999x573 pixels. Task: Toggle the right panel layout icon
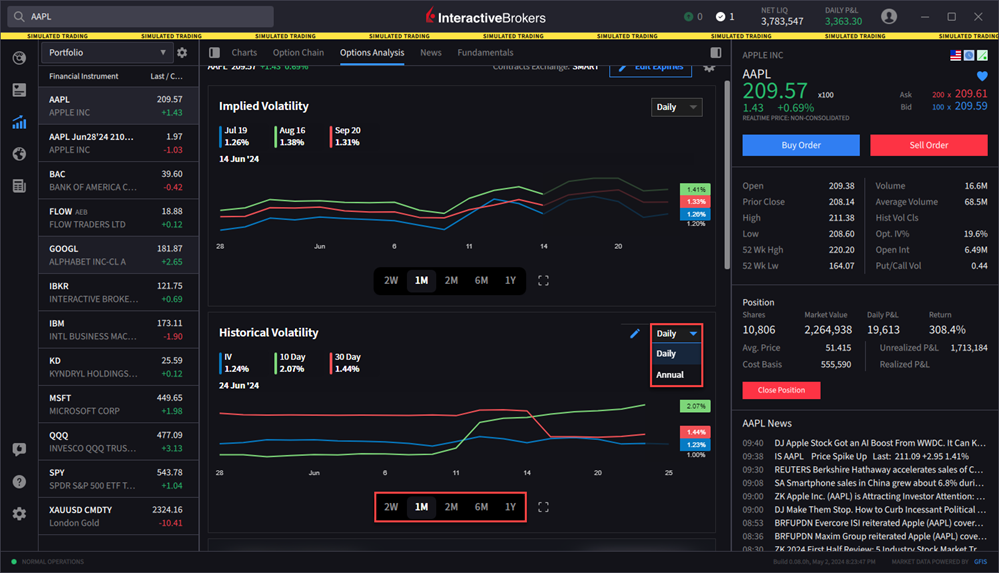tap(716, 52)
